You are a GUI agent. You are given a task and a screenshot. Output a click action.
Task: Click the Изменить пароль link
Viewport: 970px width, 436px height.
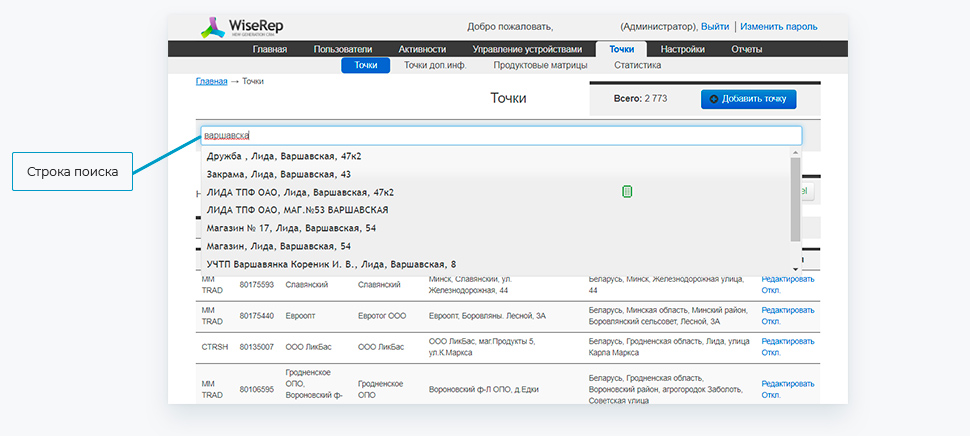[x=779, y=27]
